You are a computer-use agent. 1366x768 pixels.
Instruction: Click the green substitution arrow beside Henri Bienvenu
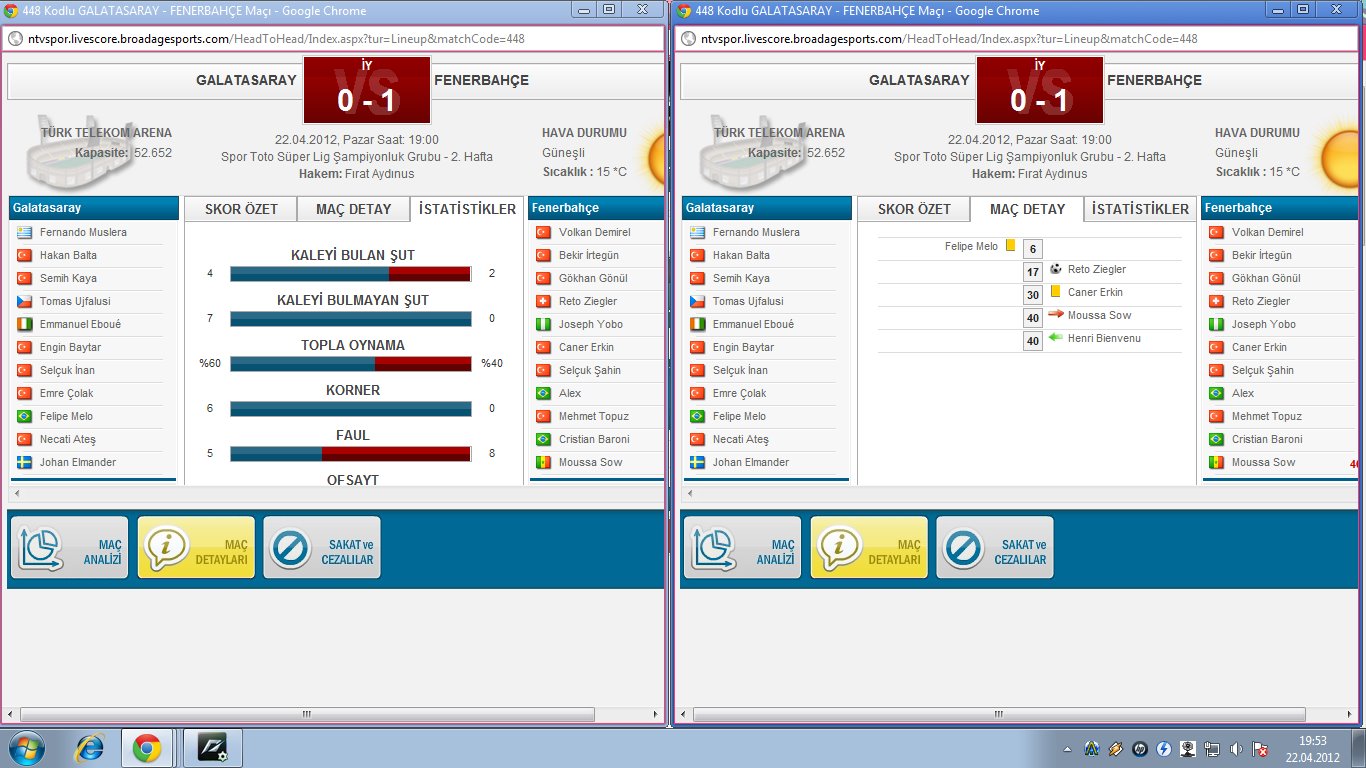tap(1056, 338)
